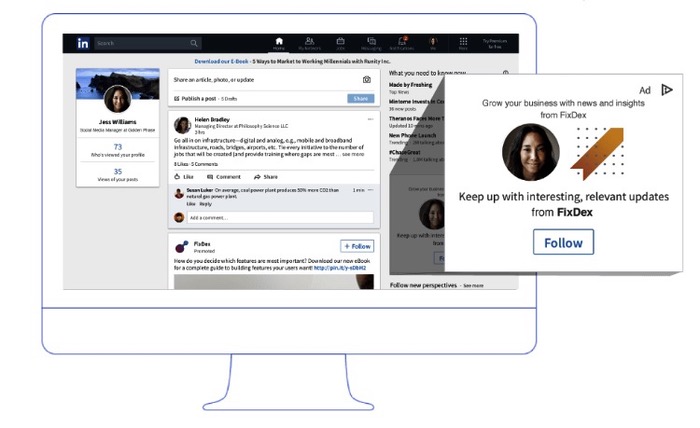700x428 pixels.
Task: Click the + Follow button on FixDex post
Action: [x=357, y=246]
